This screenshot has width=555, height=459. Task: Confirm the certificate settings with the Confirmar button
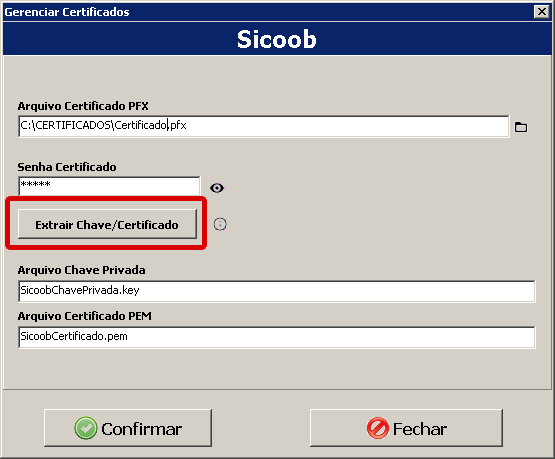click(128, 428)
